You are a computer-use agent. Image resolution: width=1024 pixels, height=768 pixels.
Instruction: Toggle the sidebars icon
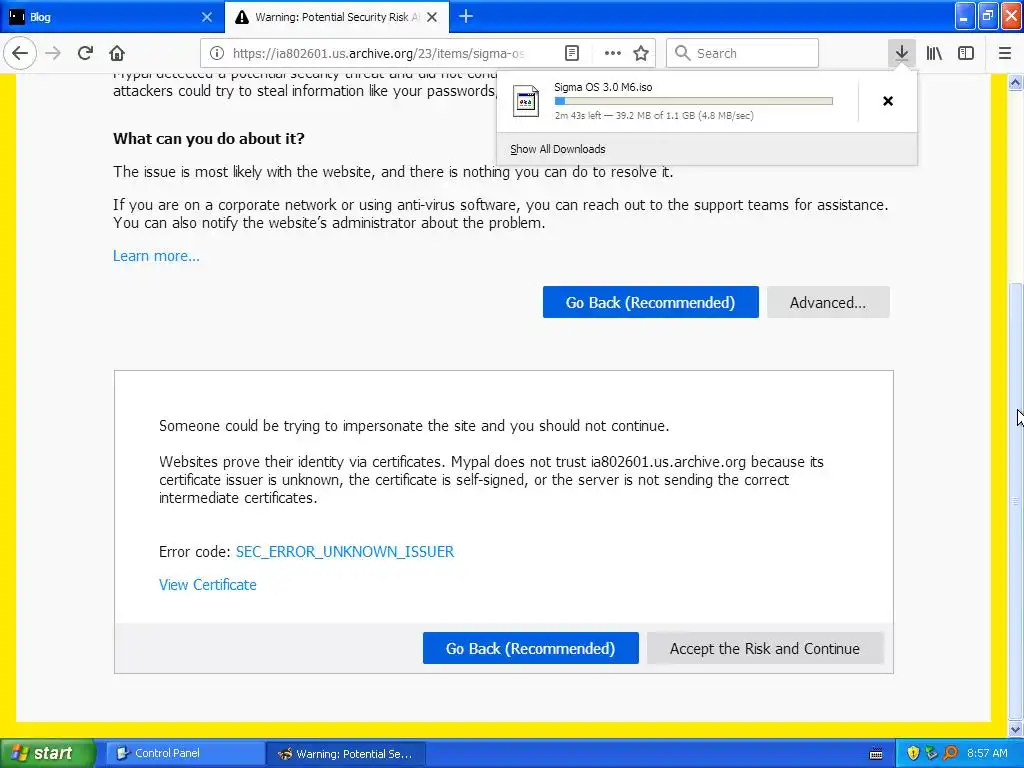(x=966, y=53)
